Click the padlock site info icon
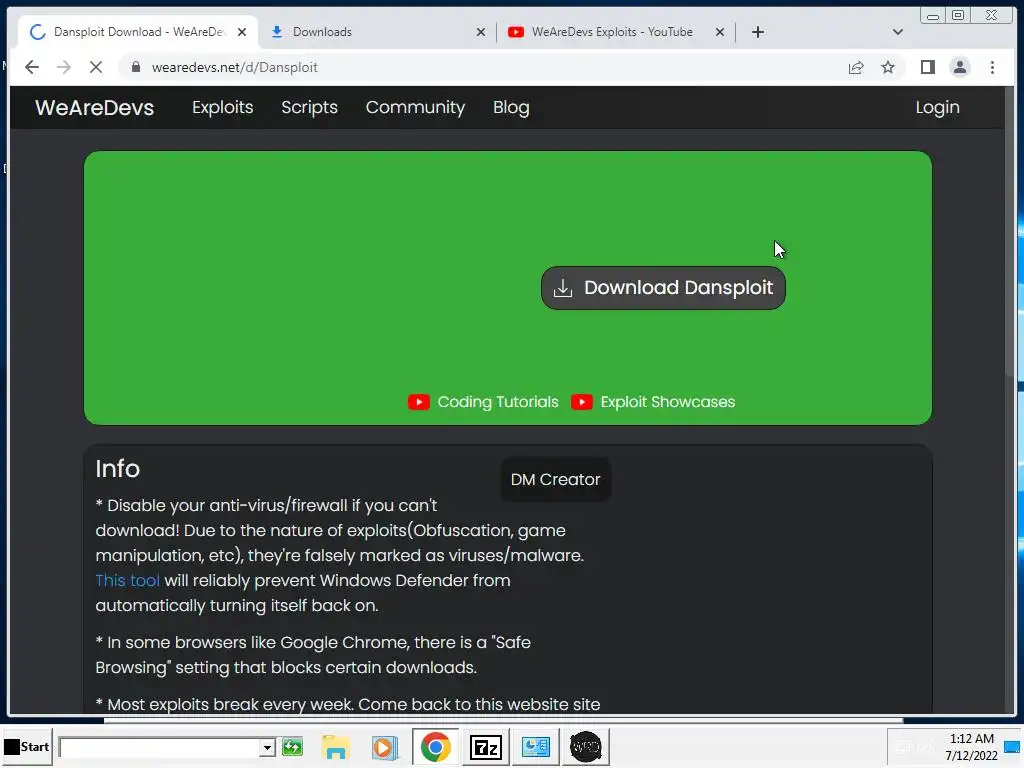This screenshot has height=768, width=1024. 136,67
